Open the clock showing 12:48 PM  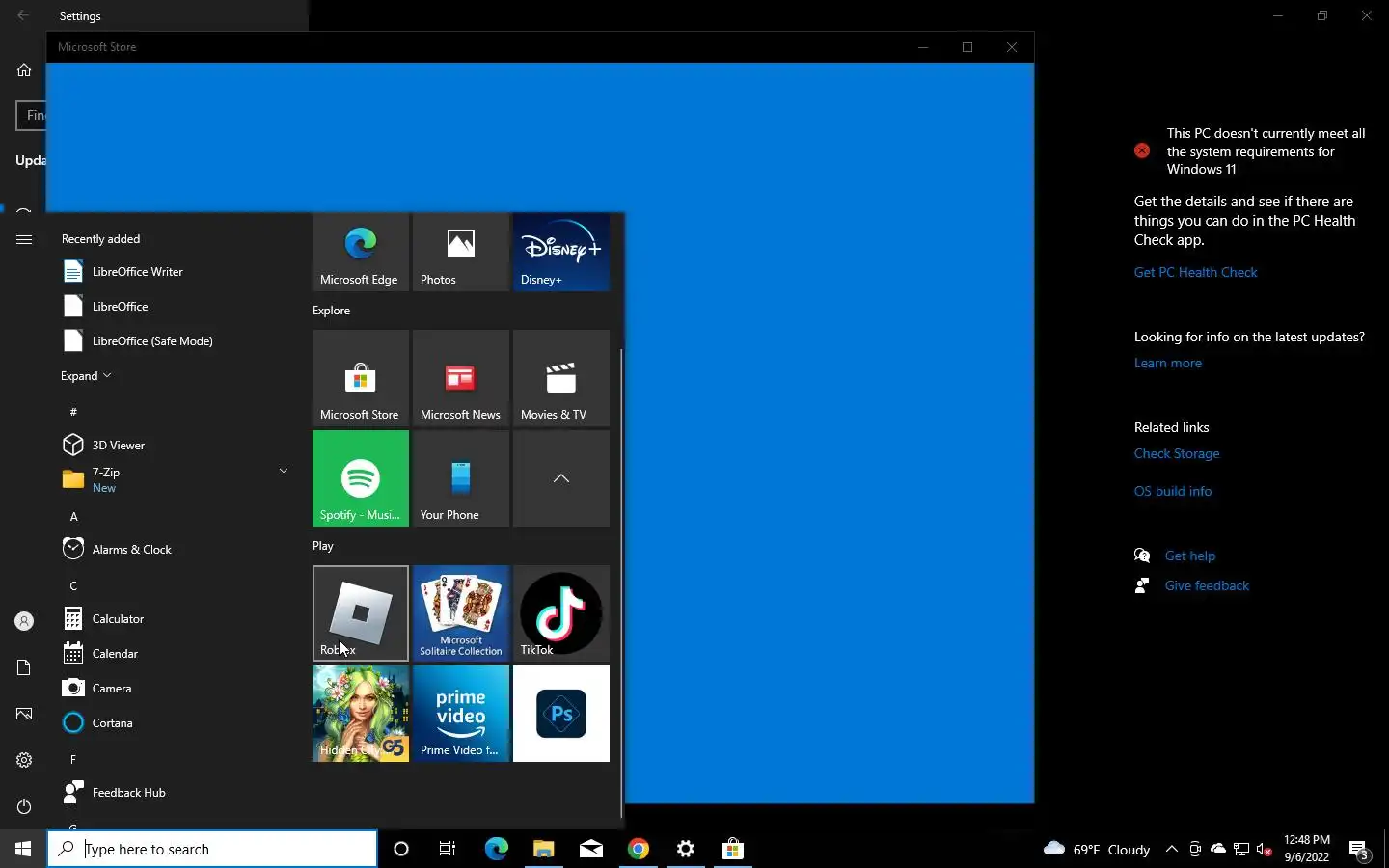(1307, 849)
